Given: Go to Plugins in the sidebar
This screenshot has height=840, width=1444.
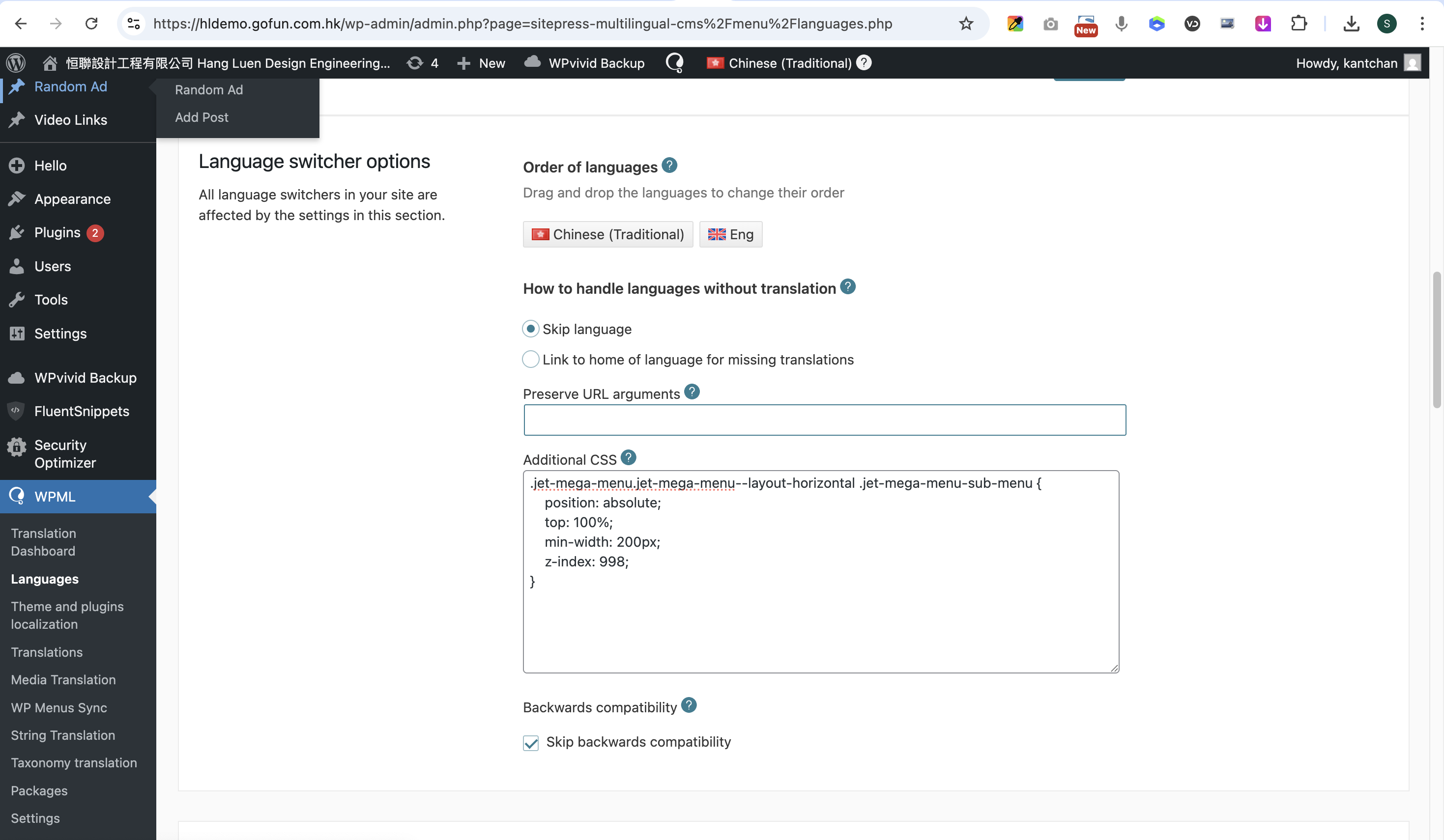Looking at the screenshot, I should coord(57,232).
